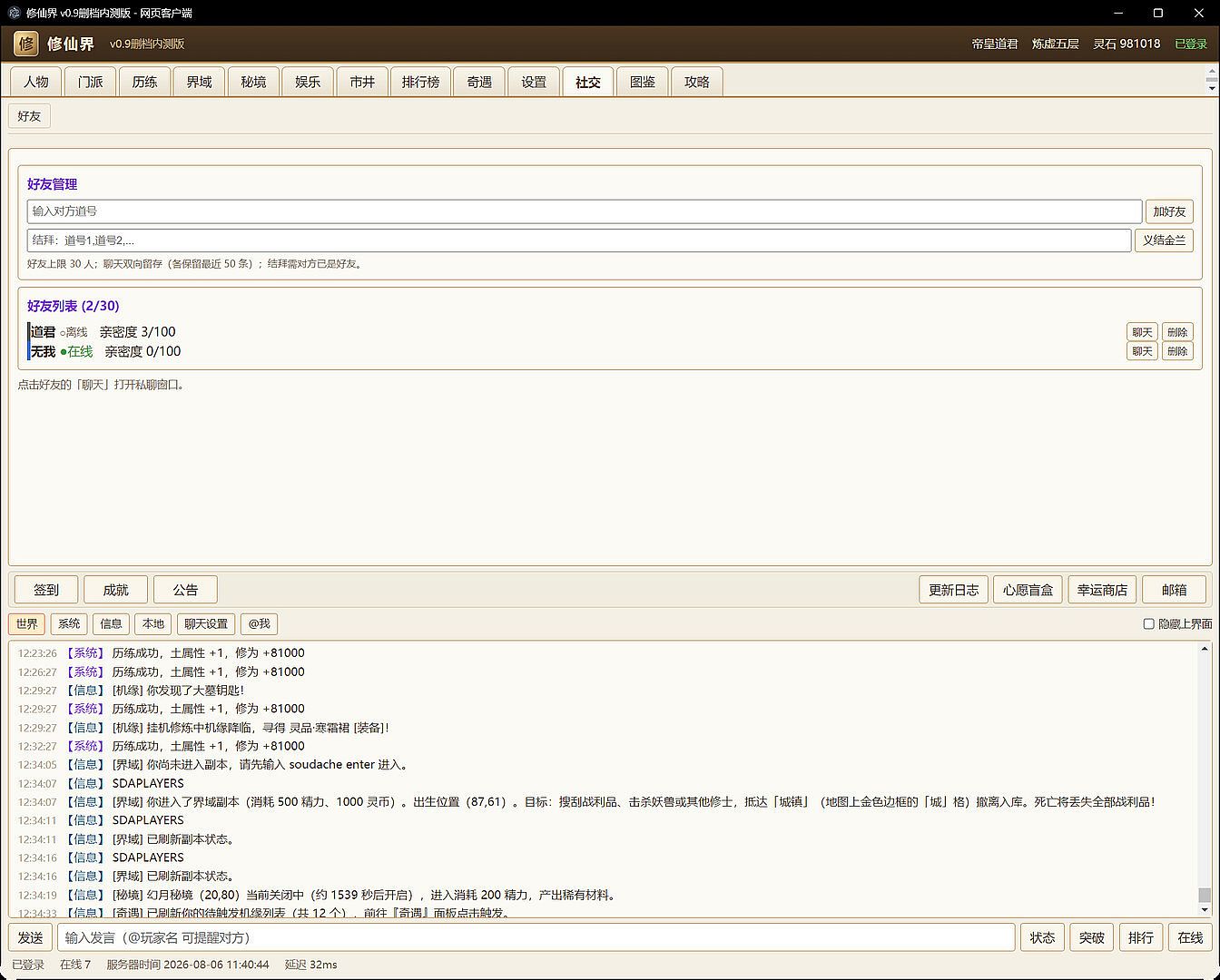Click the app icon in title bar

pos(14,13)
